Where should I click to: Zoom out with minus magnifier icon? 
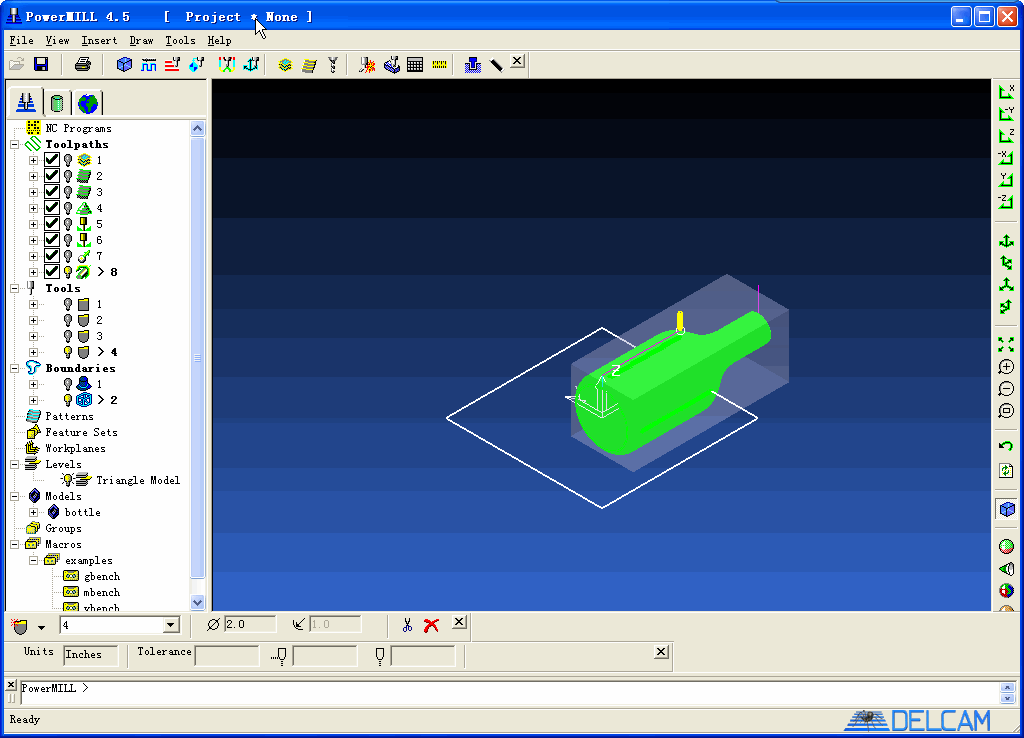1006,389
